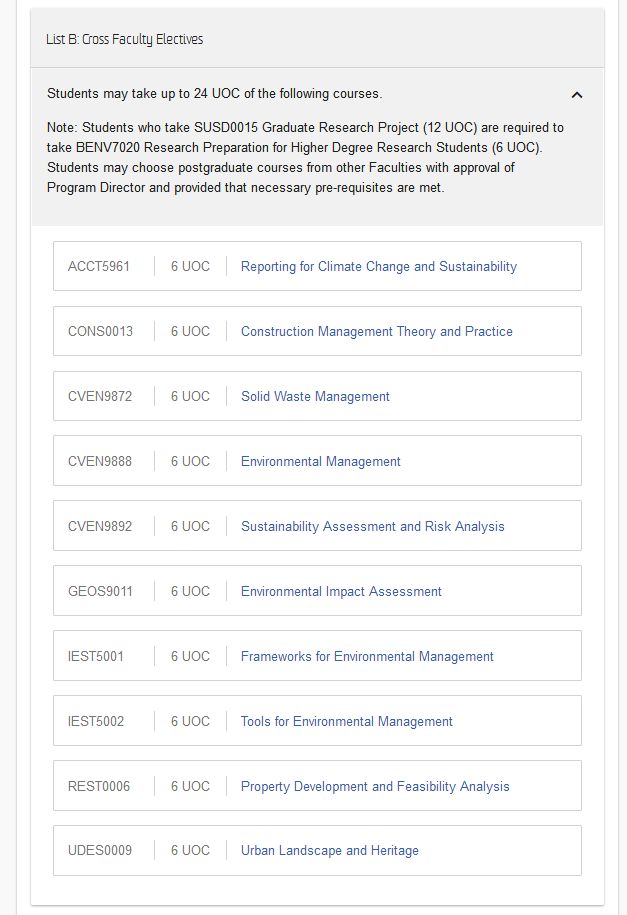This screenshot has width=627, height=915.
Task: Click the REST0006 course row code
Action: (x=99, y=787)
